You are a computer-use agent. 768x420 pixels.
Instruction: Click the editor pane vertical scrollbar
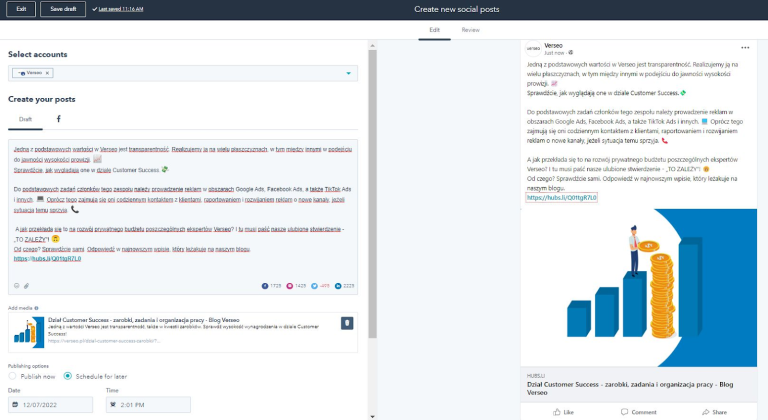click(372, 194)
